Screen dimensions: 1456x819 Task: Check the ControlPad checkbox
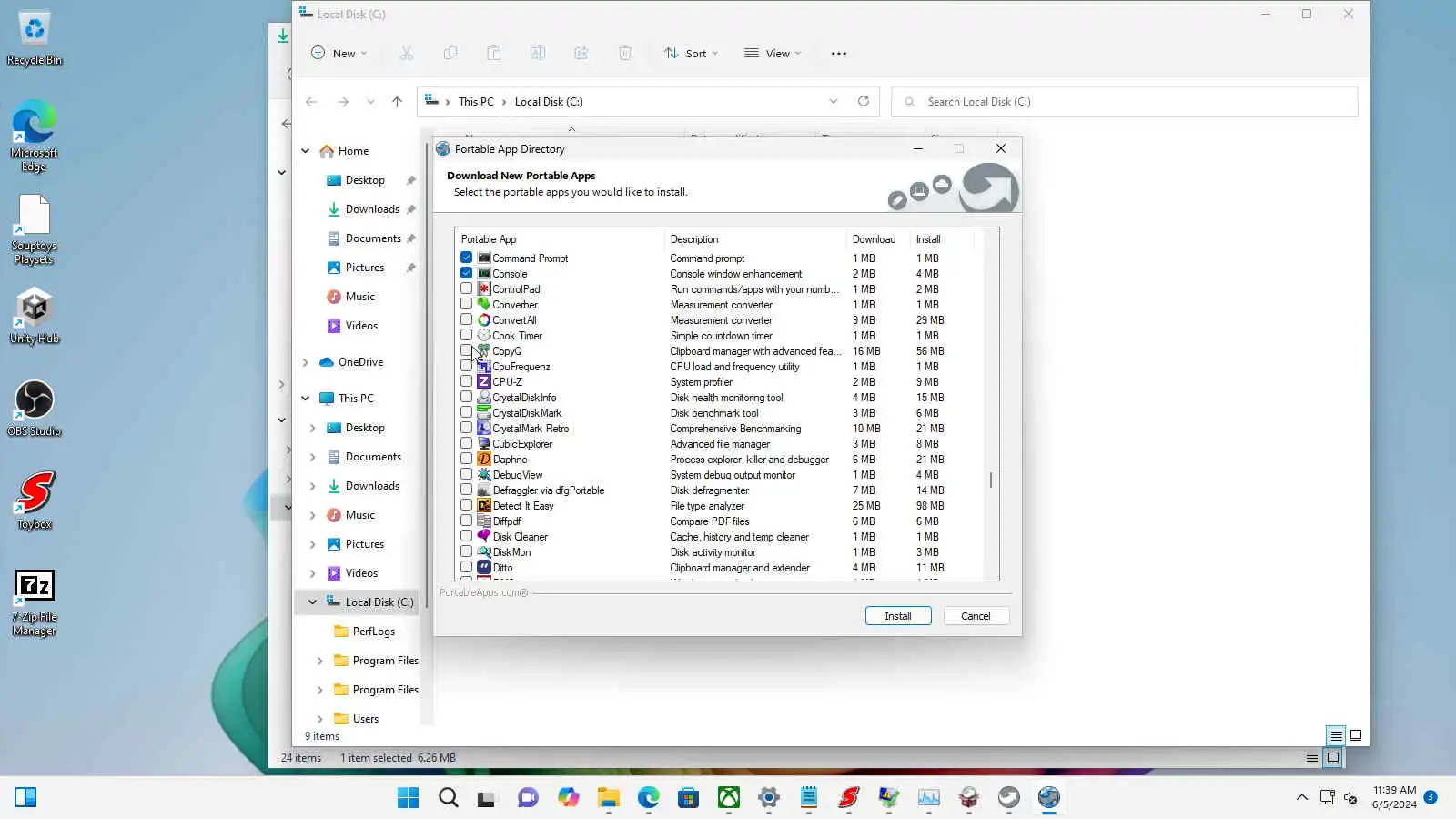(467, 289)
